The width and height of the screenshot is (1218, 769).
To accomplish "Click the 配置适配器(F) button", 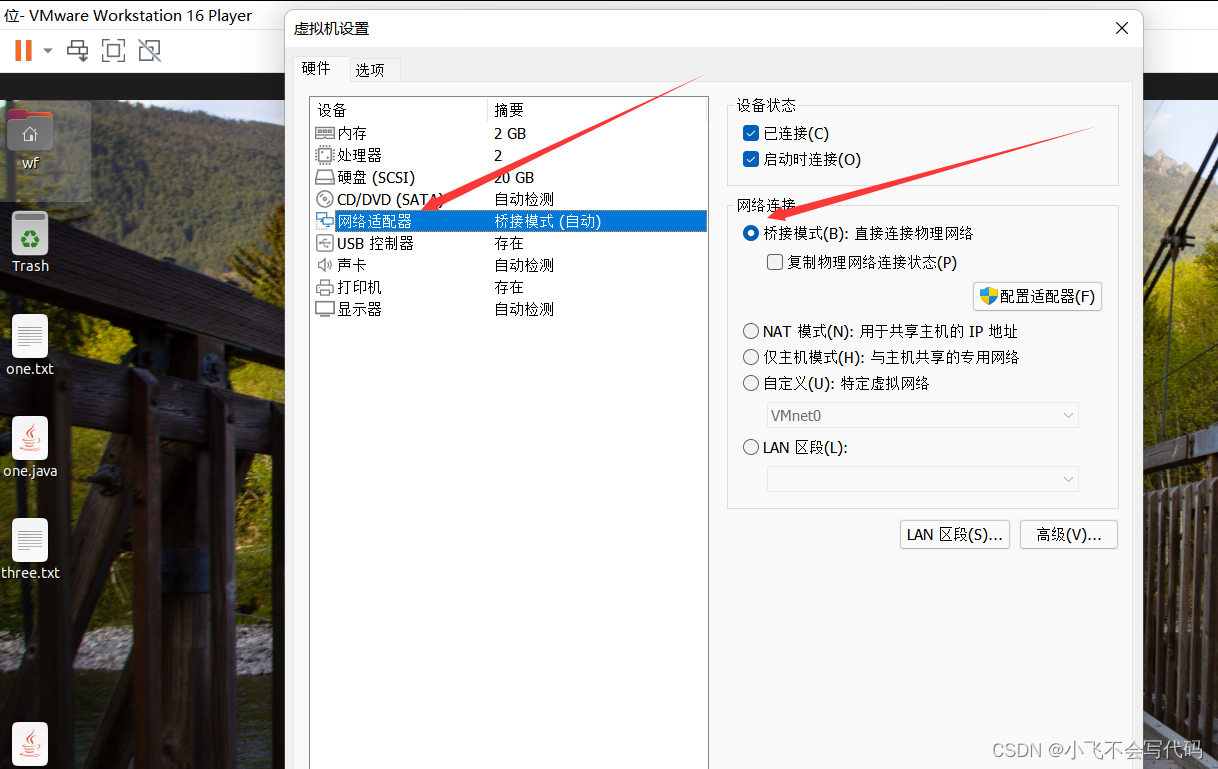I will tap(1037, 296).
